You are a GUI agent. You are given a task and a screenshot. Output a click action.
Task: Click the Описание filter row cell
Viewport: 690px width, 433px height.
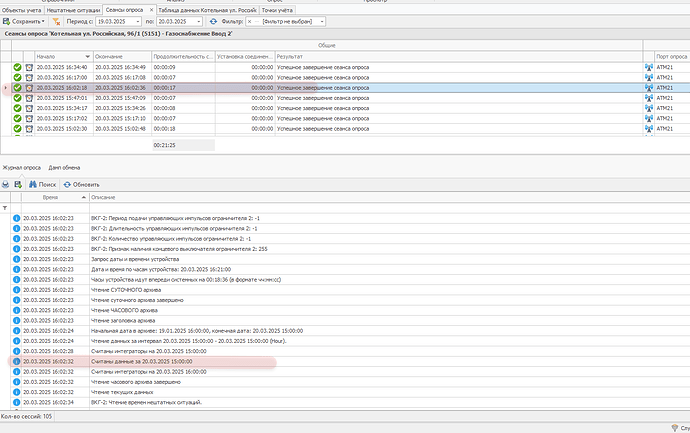click(389, 208)
